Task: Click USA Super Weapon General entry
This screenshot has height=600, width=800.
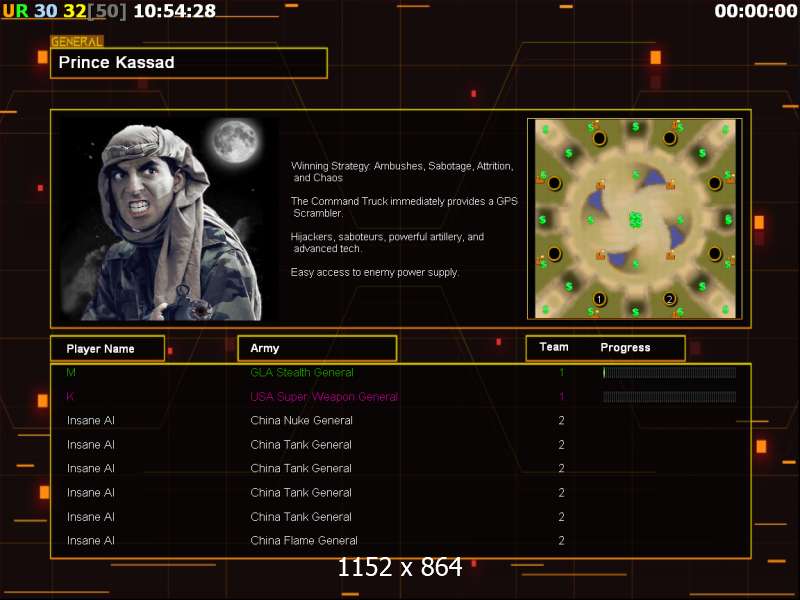Action: pos(324,397)
